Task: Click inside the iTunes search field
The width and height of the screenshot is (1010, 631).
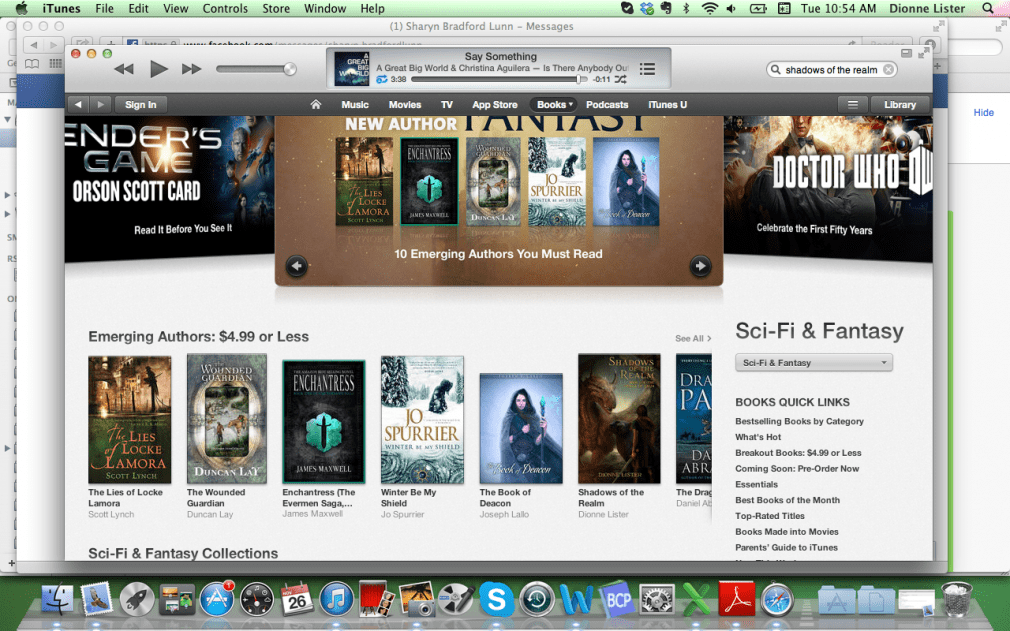Action: (x=831, y=70)
